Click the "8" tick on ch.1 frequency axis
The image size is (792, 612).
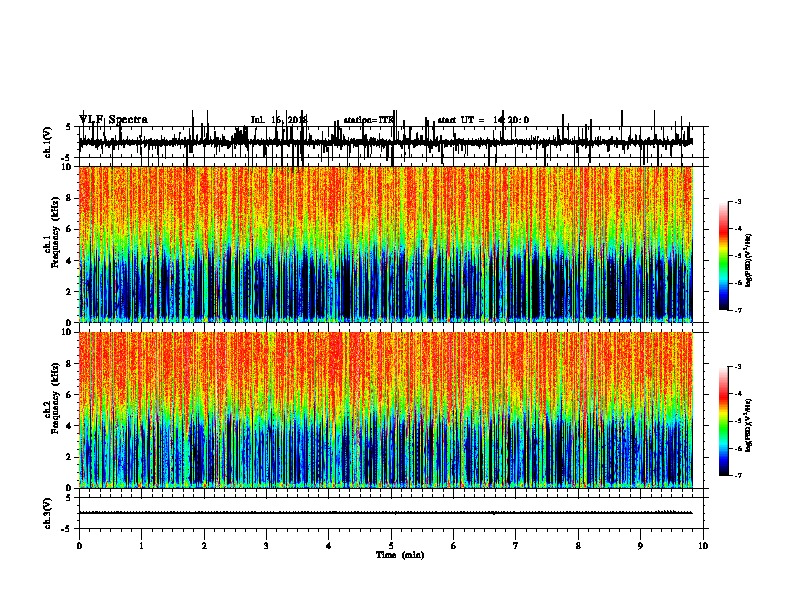[x=70, y=198]
